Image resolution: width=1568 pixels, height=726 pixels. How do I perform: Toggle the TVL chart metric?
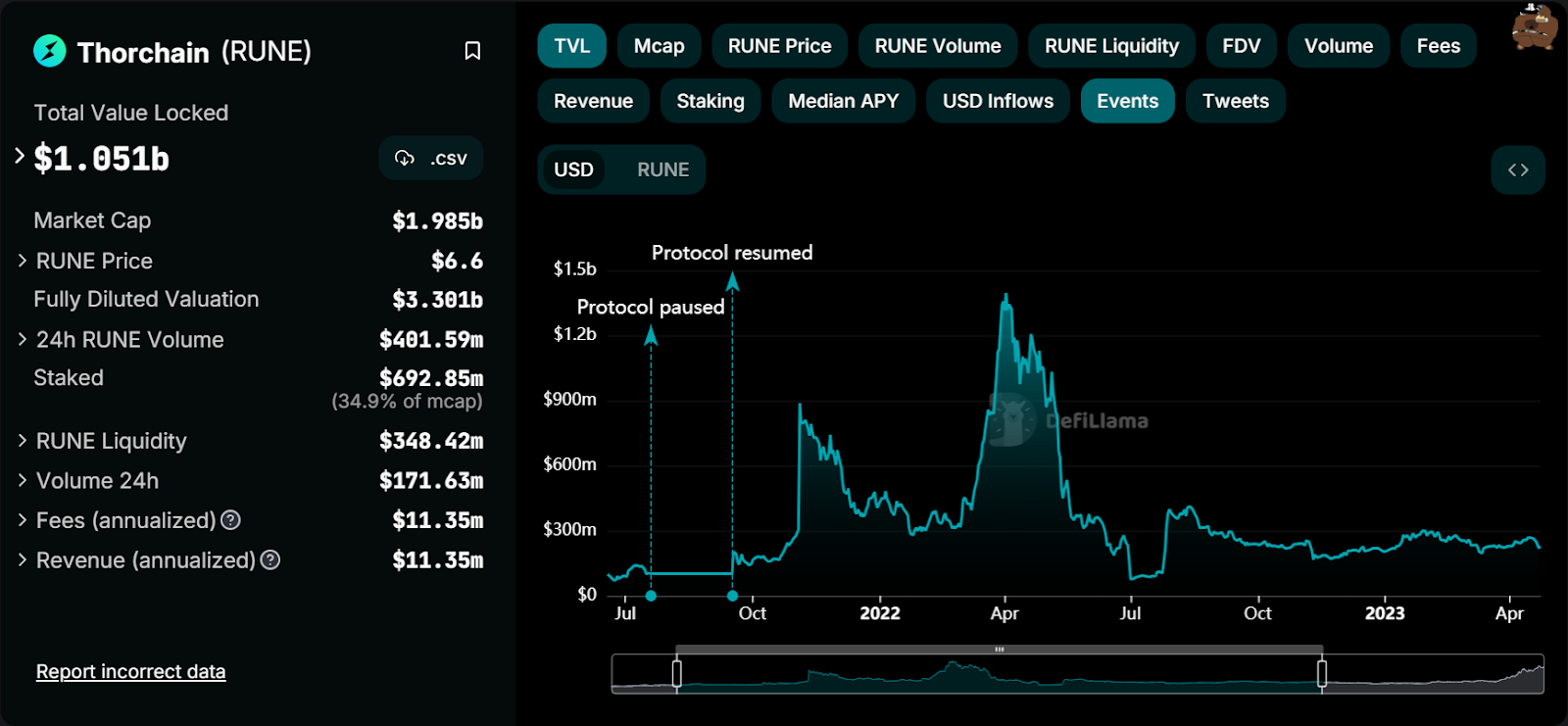pos(572,46)
